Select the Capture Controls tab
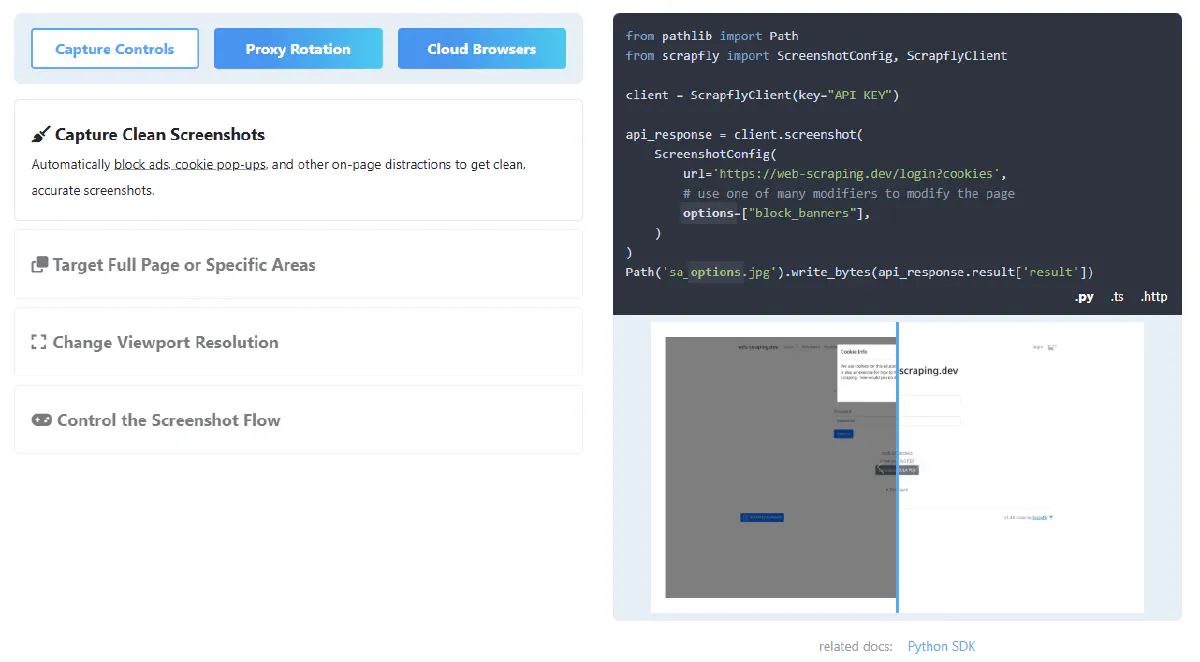Viewport: 1200px width, 662px height. 114,47
